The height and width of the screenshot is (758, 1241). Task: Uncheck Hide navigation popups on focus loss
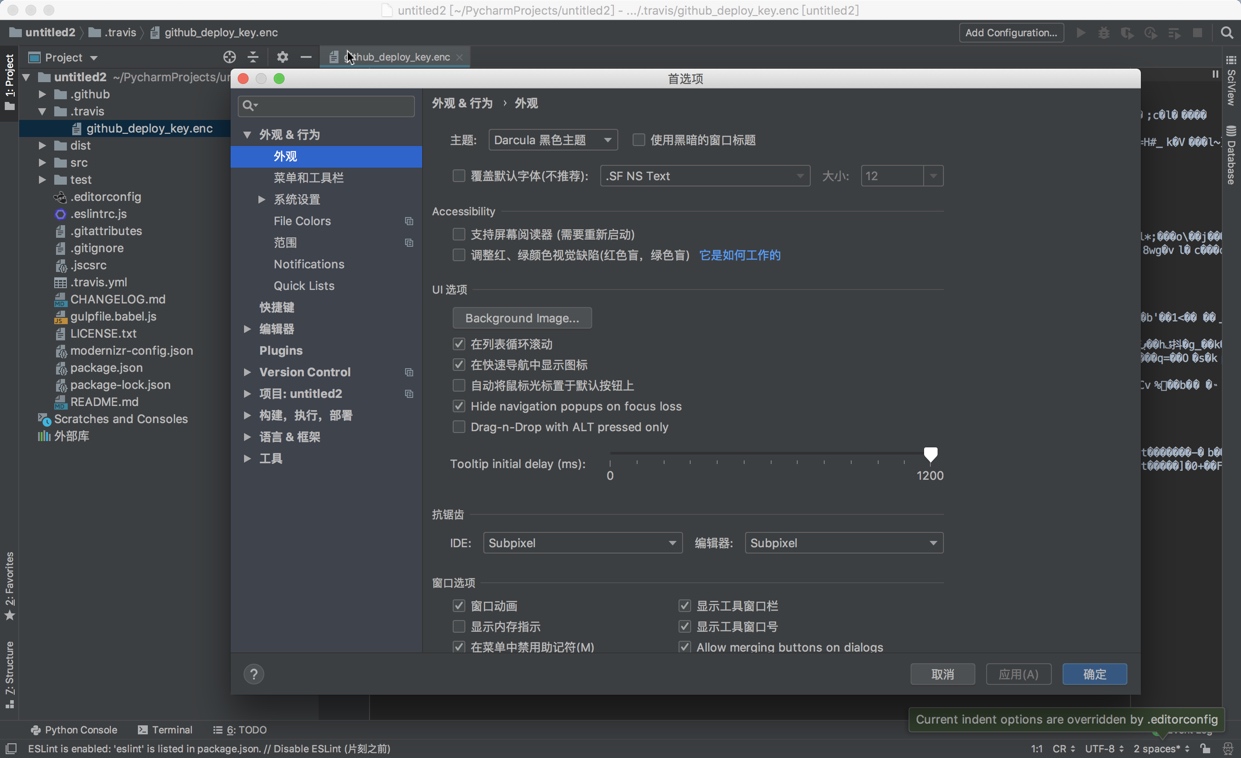pos(459,406)
